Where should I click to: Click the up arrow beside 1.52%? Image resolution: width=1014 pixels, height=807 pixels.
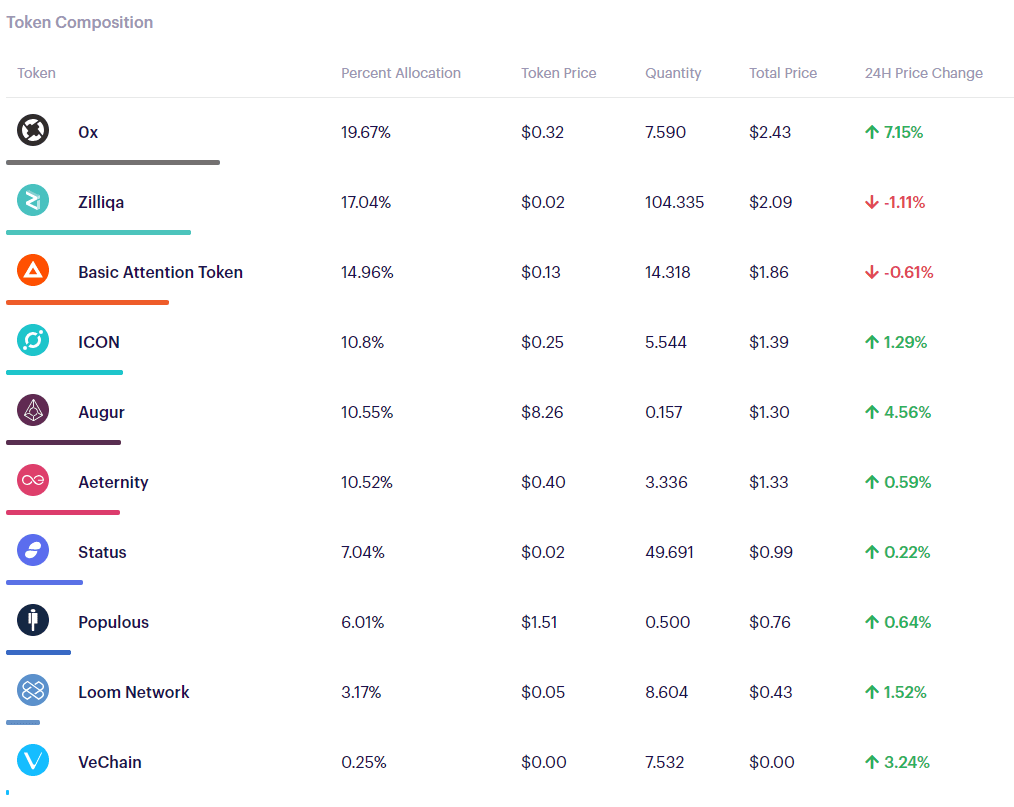(x=872, y=692)
